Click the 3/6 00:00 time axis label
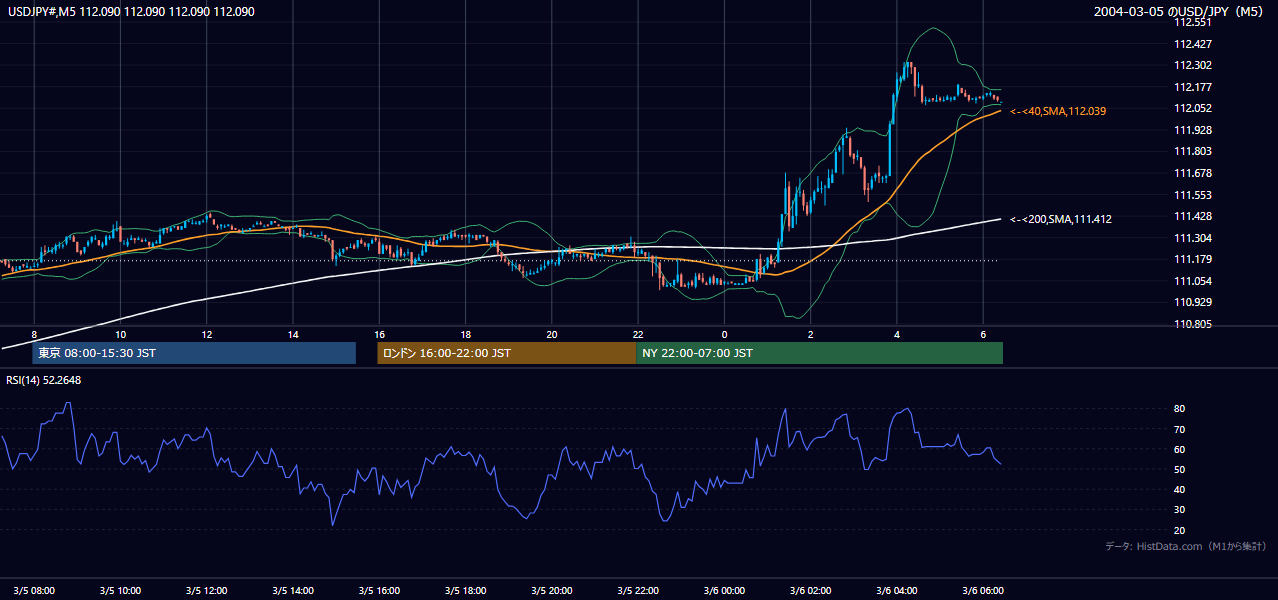Image resolution: width=1278 pixels, height=600 pixels. 724,590
